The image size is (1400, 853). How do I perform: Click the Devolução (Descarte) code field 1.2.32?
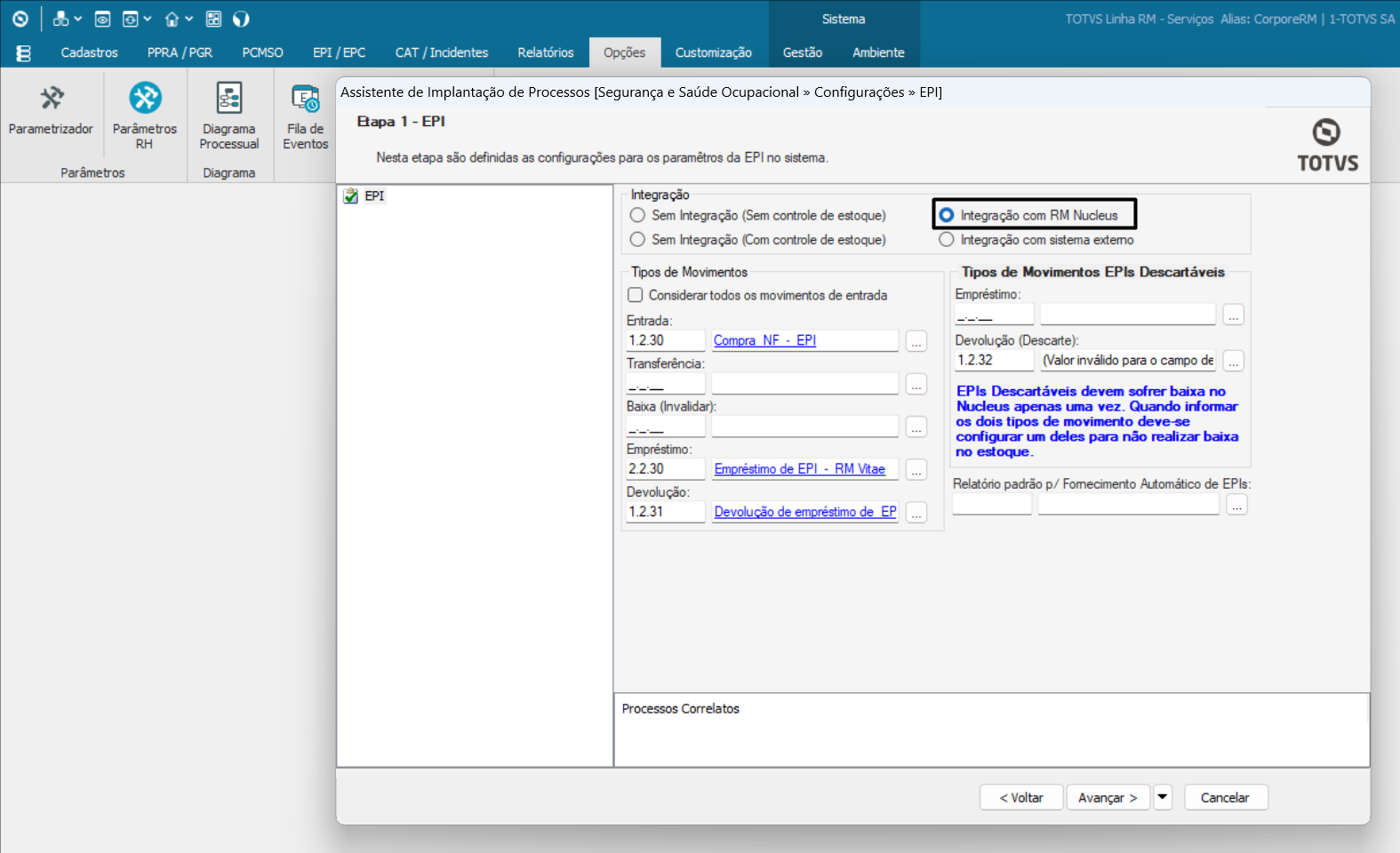994,360
